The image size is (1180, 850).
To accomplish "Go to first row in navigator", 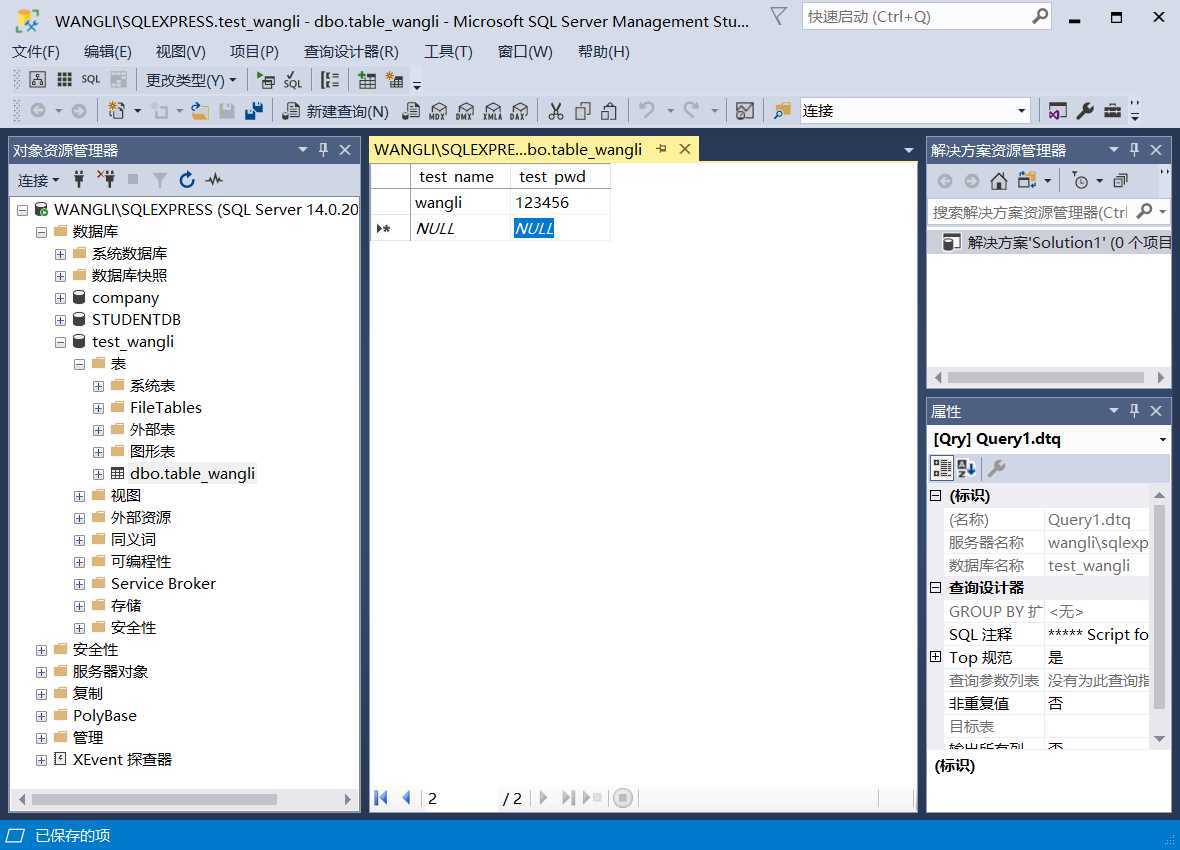I will coord(381,797).
